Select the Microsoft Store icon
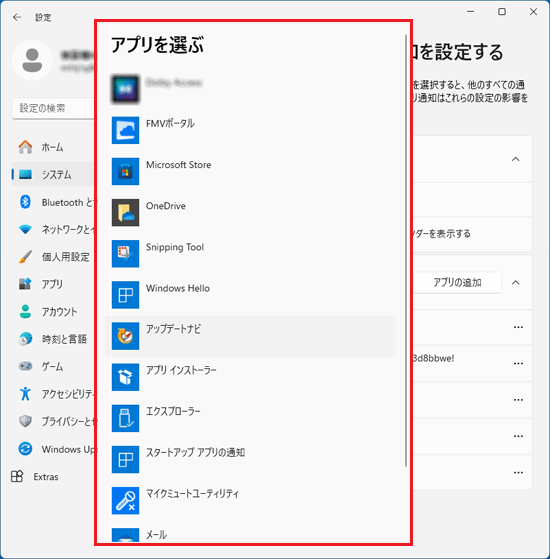 125,171
